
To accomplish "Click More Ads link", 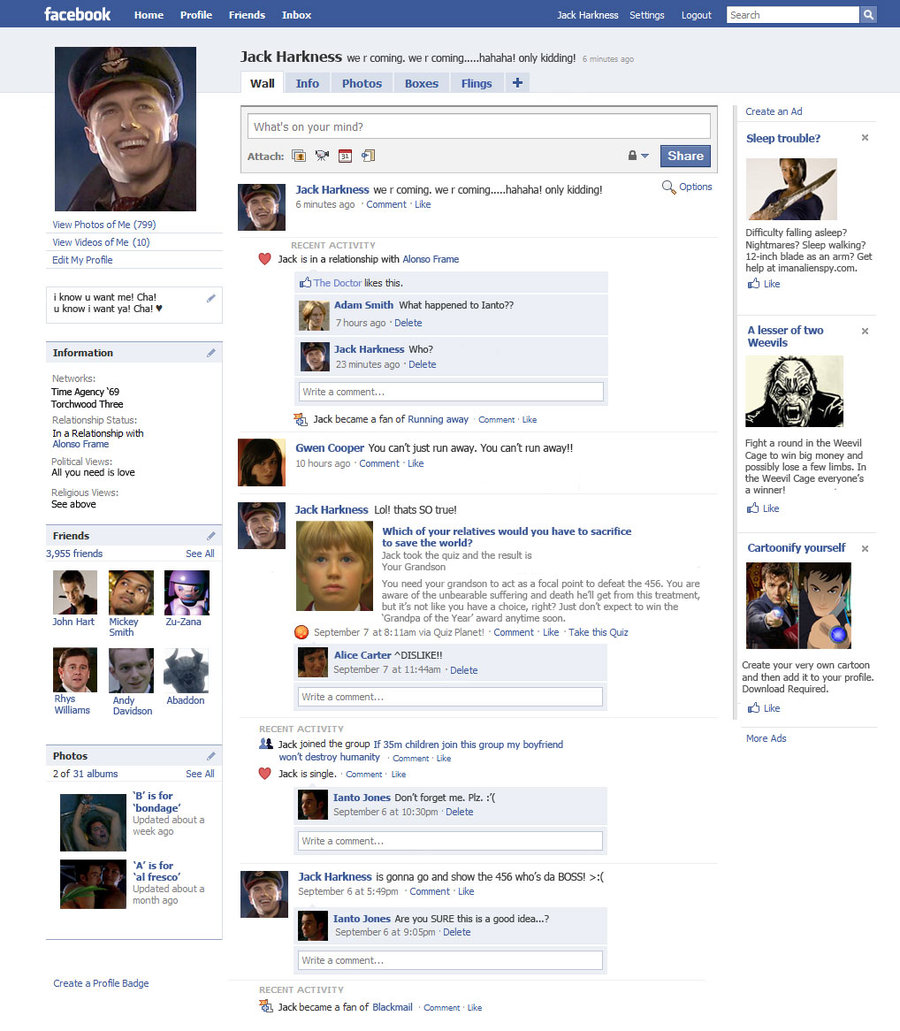I will (x=766, y=738).
